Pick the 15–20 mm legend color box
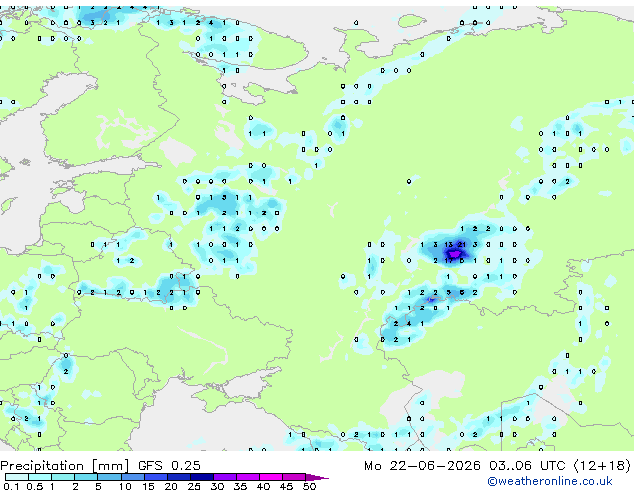This screenshot has width=634, height=490. coord(155,477)
